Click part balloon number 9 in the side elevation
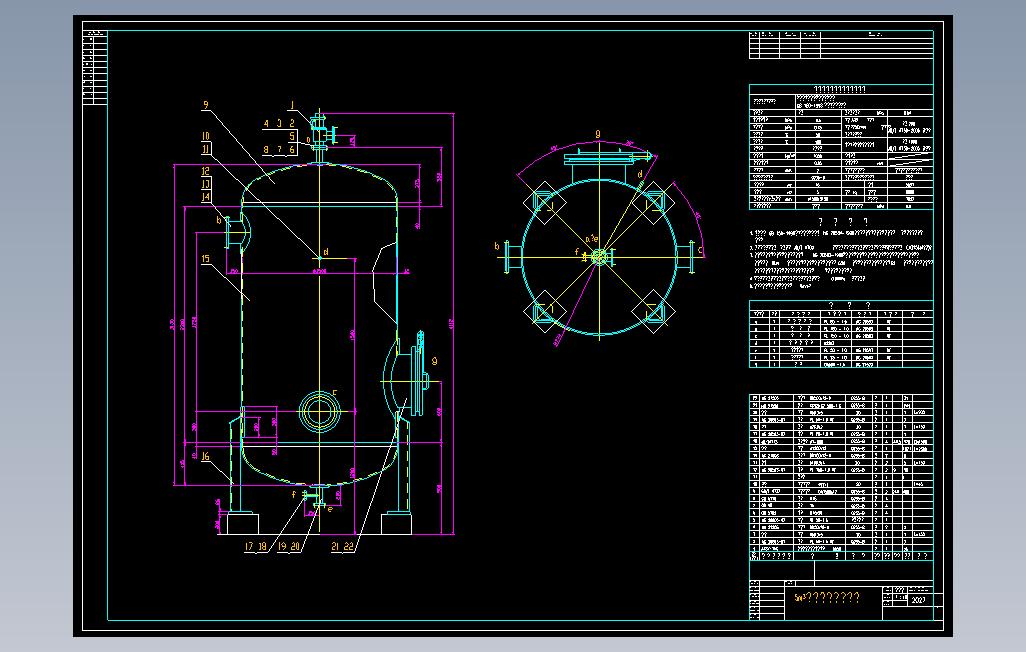 [x=205, y=105]
